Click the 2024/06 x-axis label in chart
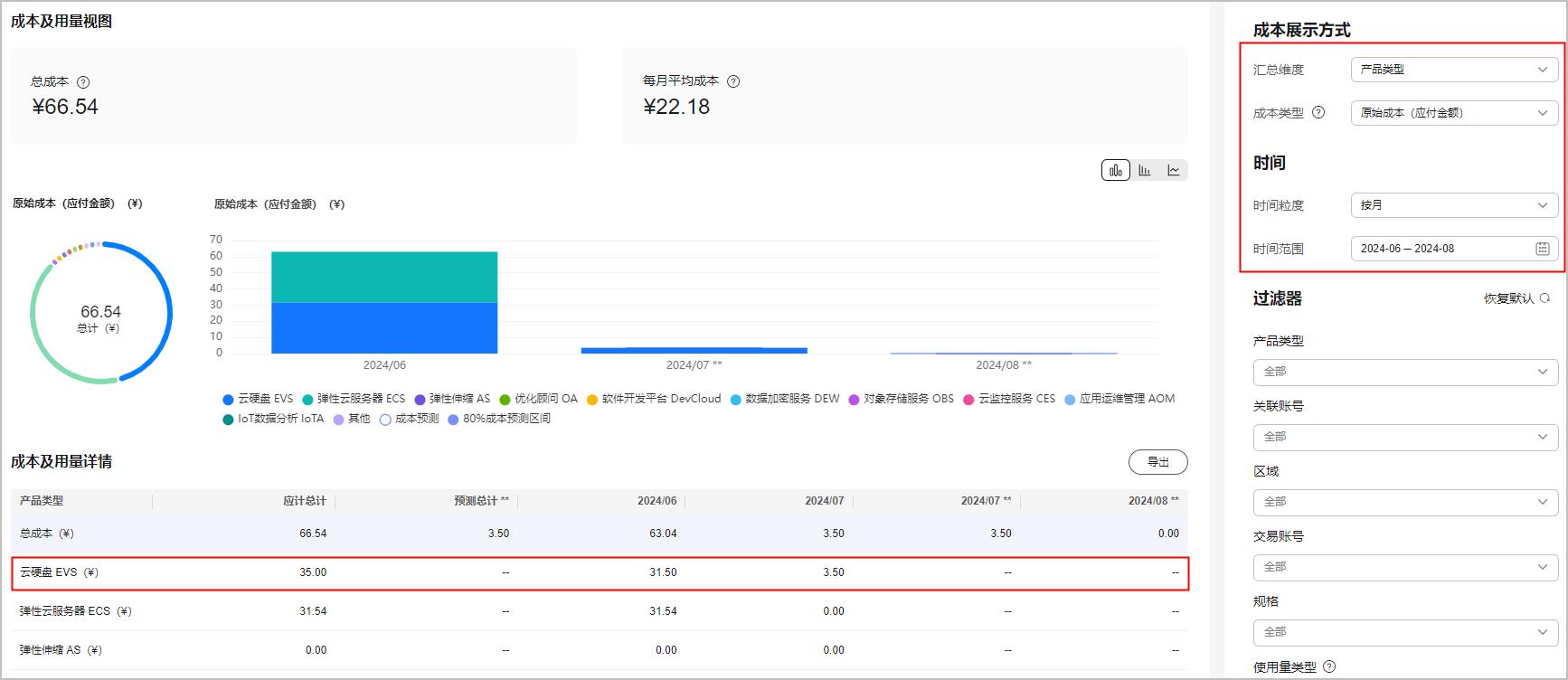1568x680 pixels. click(x=384, y=365)
